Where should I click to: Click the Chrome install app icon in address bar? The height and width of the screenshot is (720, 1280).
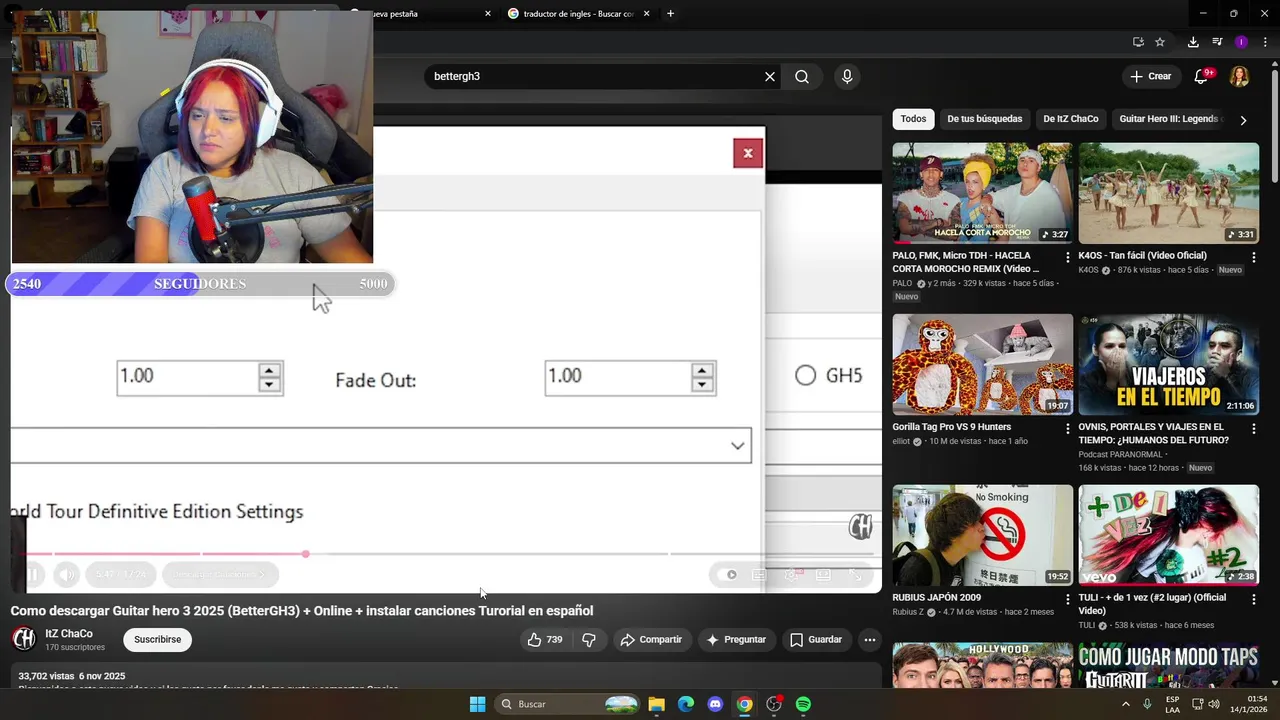click(x=1138, y=42)
